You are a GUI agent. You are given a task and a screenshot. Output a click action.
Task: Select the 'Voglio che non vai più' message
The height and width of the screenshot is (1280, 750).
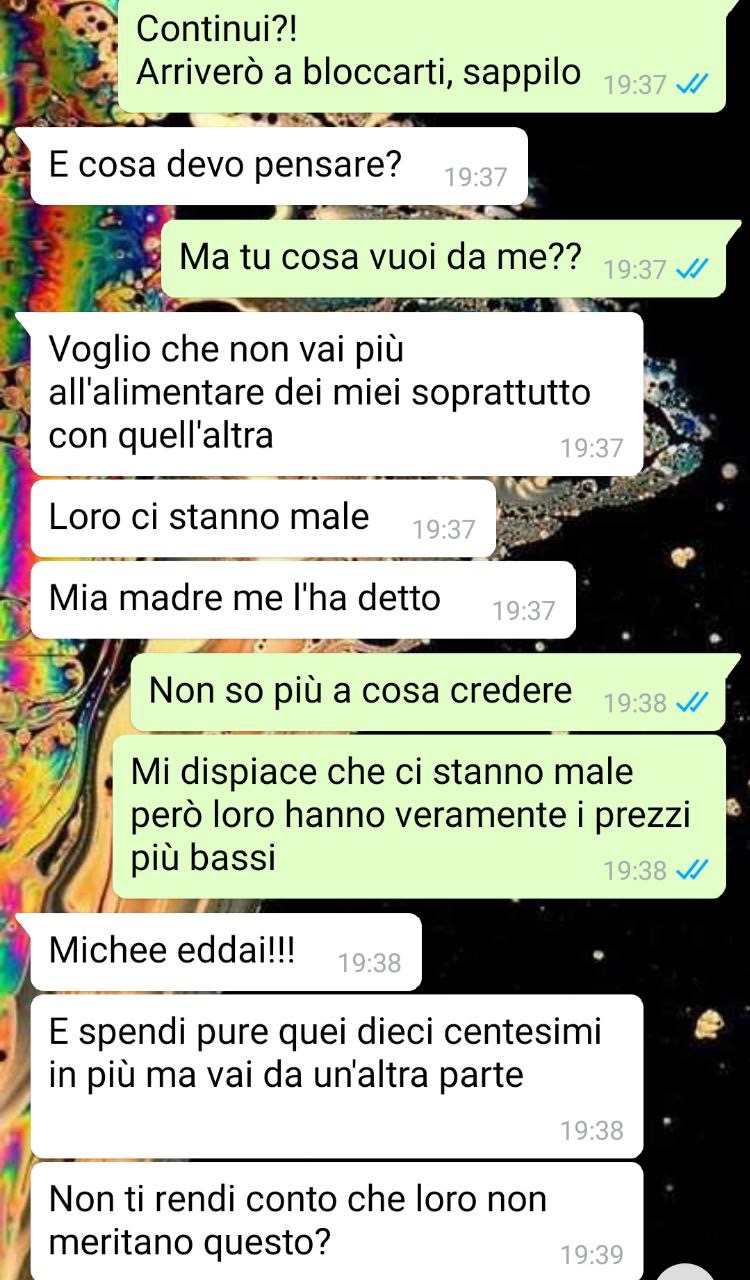tap(336, 394)
